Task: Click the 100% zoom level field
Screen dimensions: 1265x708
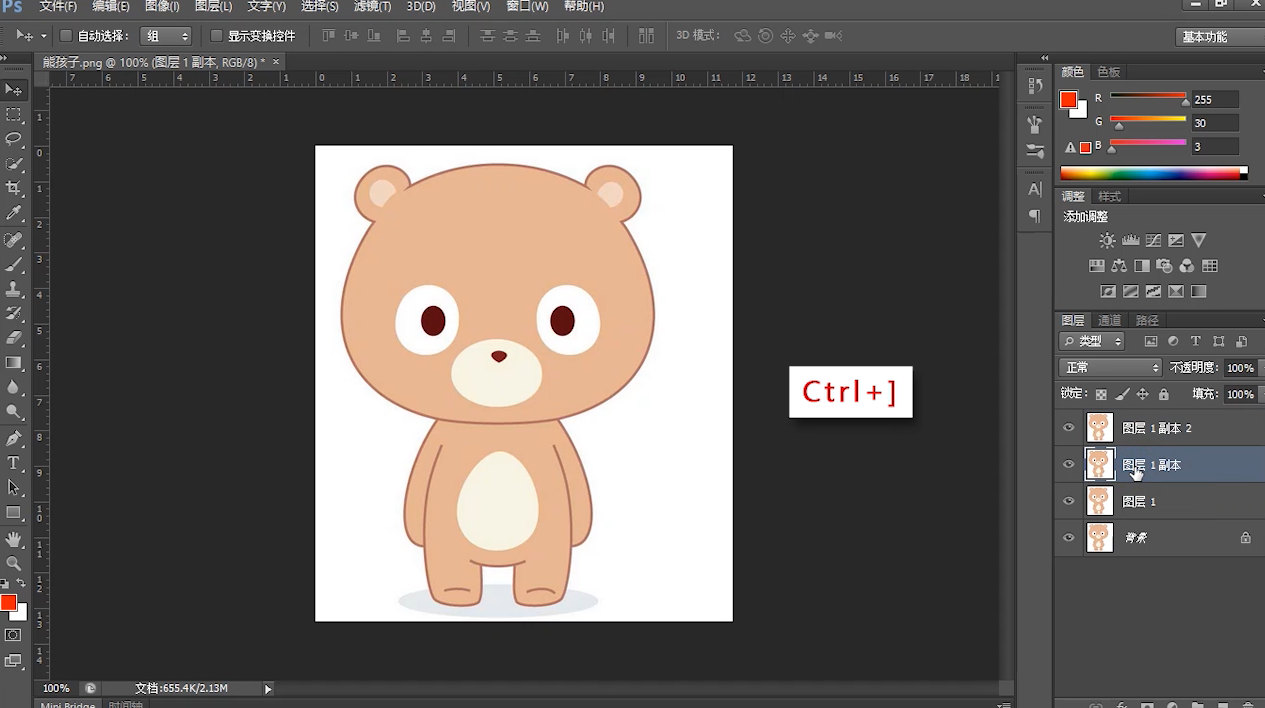Action: coord(56,688)
